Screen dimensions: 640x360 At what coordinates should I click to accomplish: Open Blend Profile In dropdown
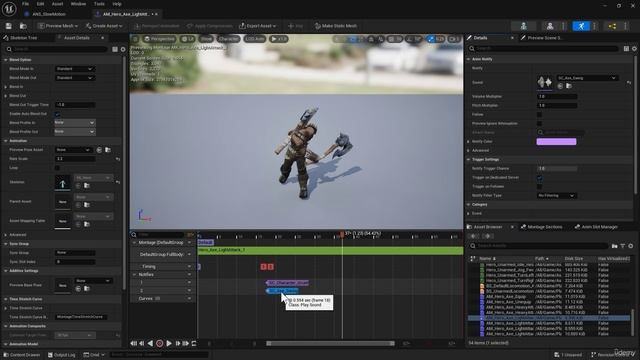click(x=75, y=123)
